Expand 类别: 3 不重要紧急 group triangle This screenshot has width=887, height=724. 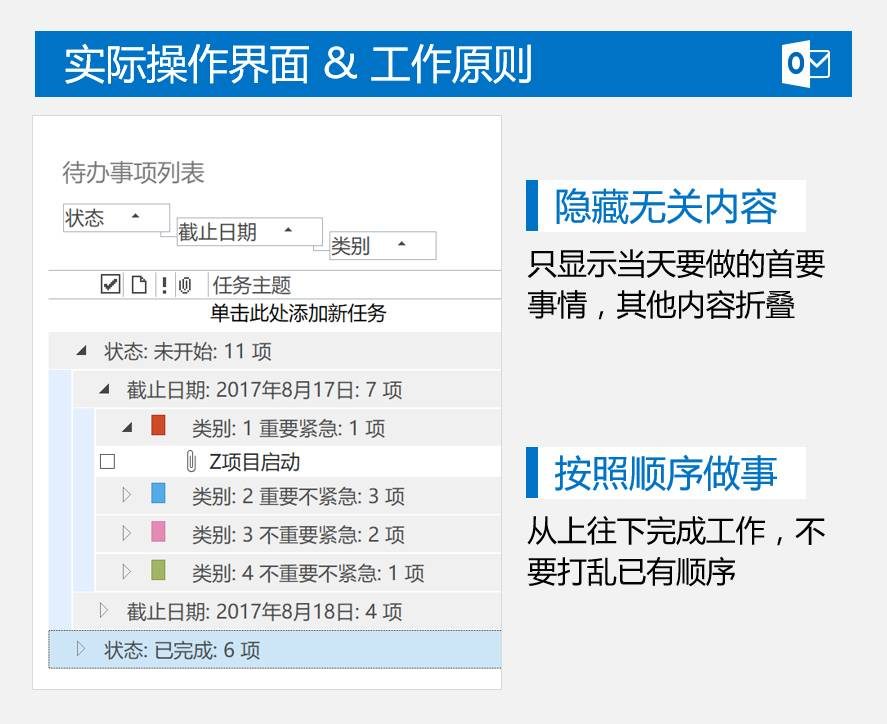pos(127,533)
